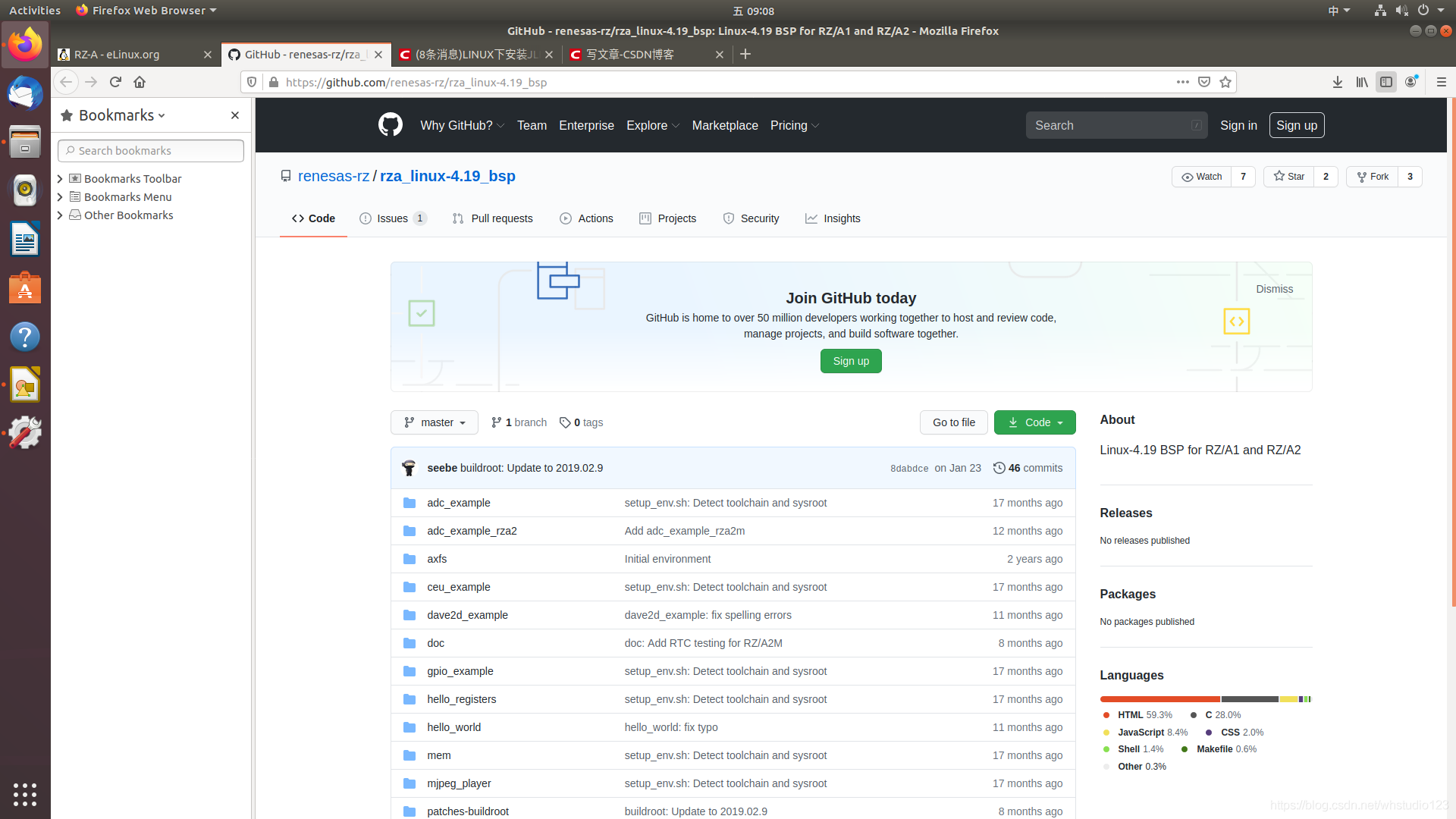1456x819 pixels.
Task: Open the green Code dropdown button
Action: [x=1035, y=422]
